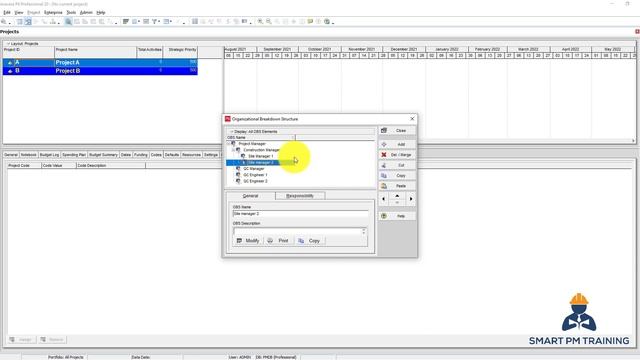The image size is (640, 360).
Task: Select Site Manager 1 in OBS tree
Action: (260, 156)
